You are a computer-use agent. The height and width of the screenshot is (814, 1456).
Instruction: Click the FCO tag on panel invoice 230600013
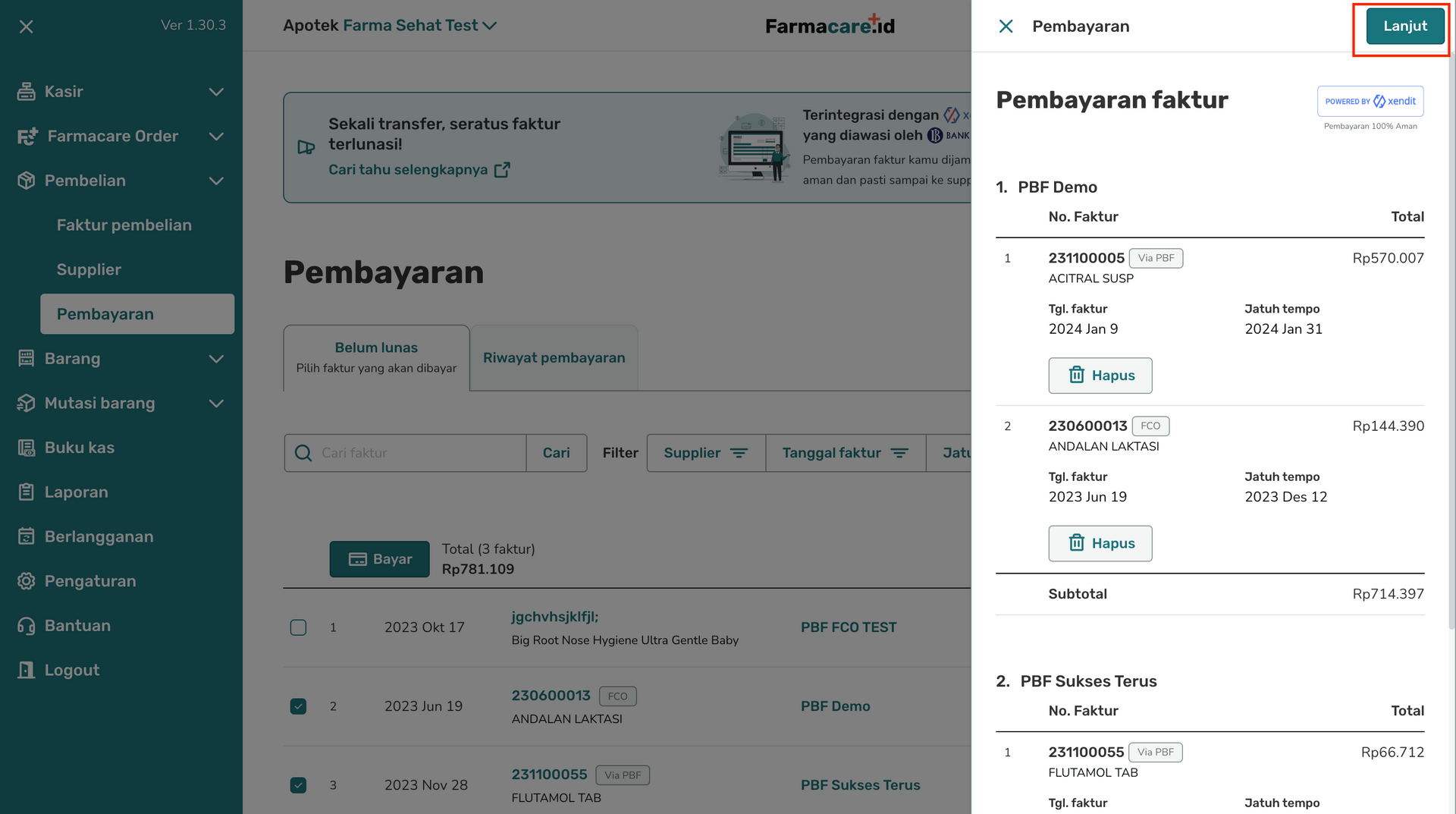click(x=1150, y=426)
